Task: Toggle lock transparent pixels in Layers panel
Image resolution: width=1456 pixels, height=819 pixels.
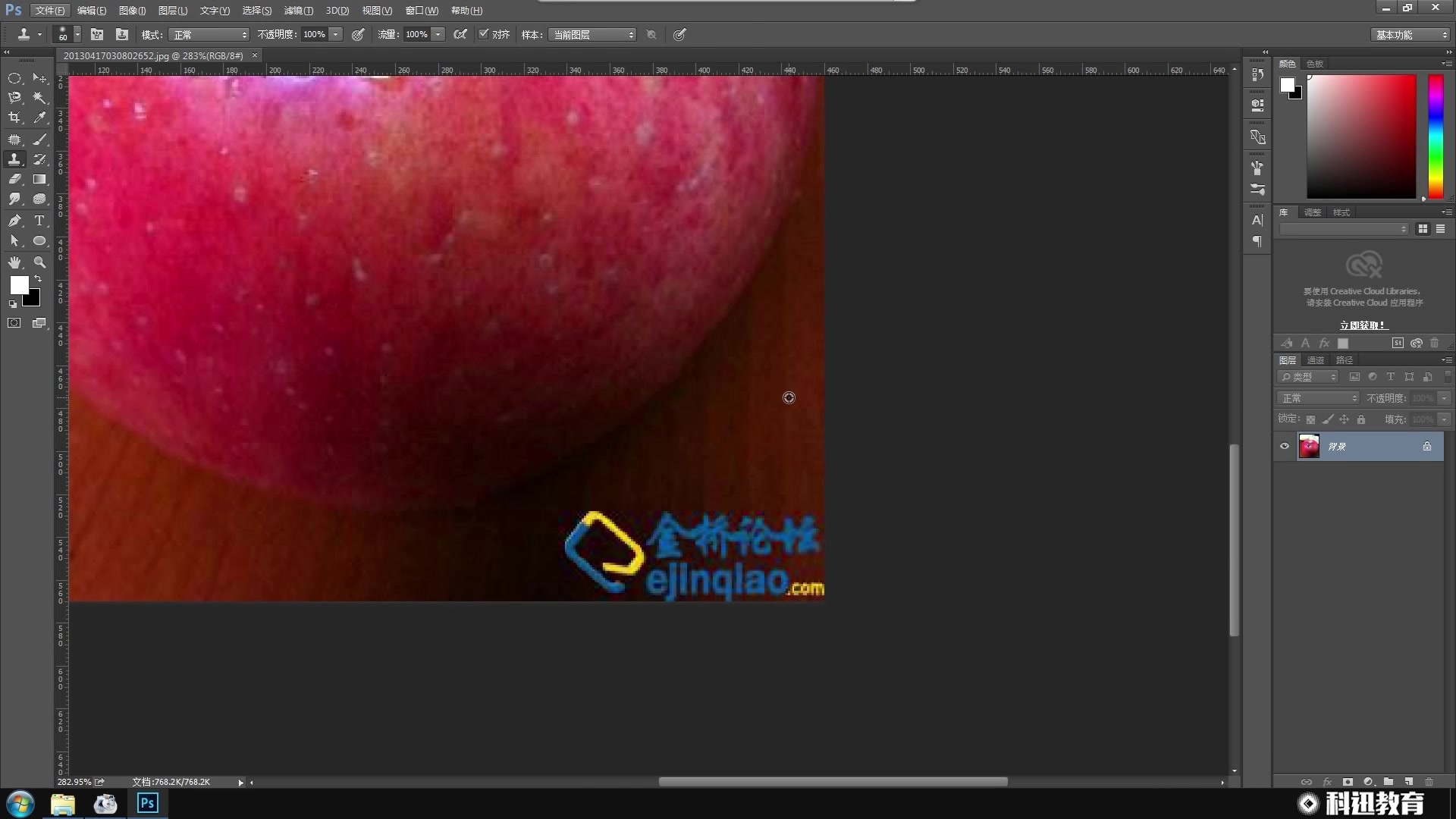Action: 1311,419
